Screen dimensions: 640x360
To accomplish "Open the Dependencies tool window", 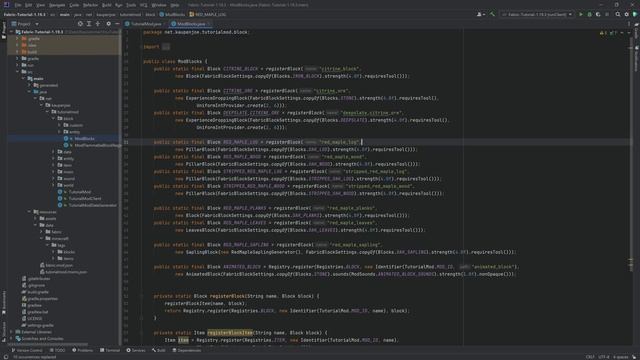I will coord(187,350).
